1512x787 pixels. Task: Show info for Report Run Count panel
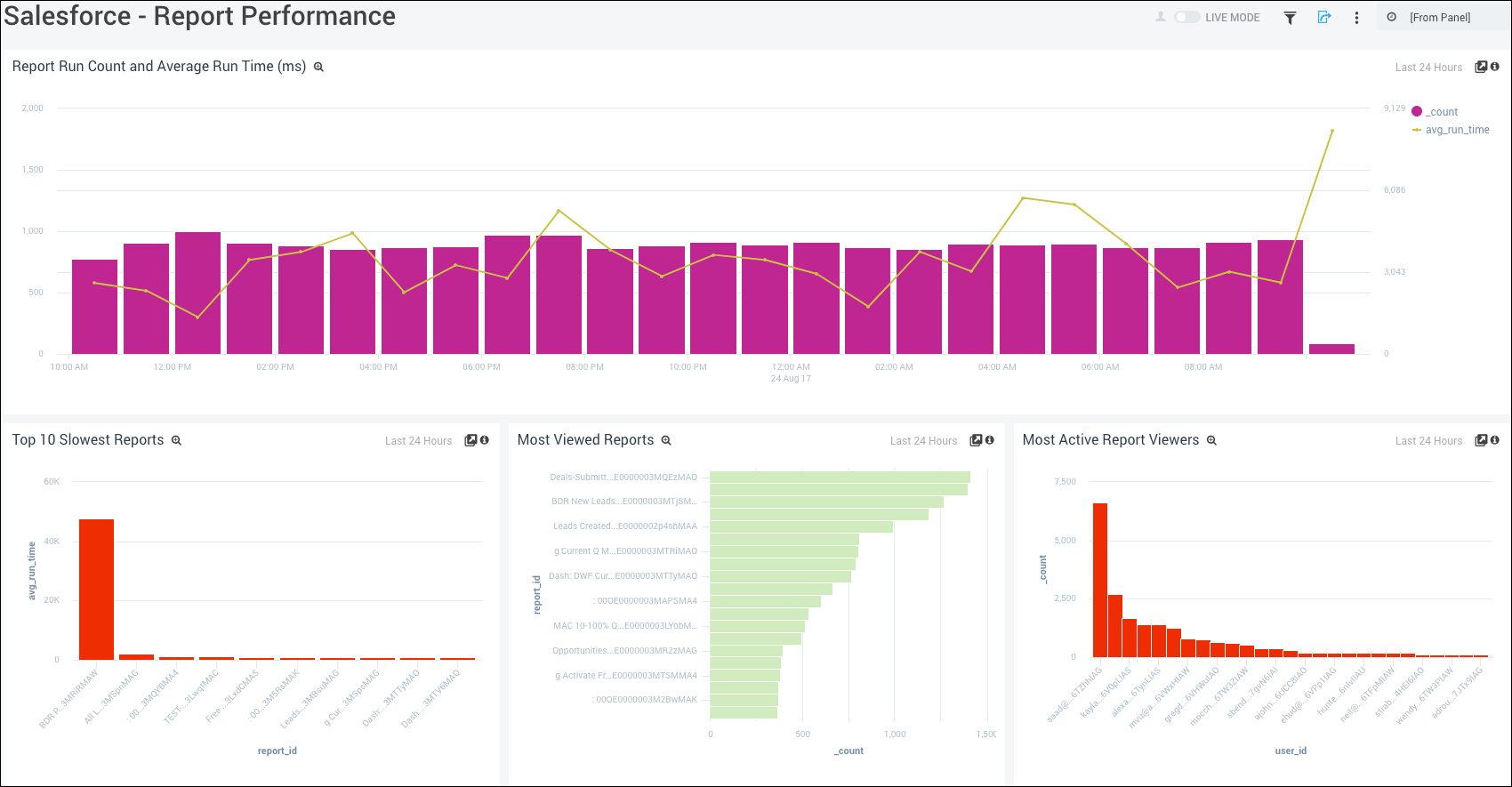1495,67
